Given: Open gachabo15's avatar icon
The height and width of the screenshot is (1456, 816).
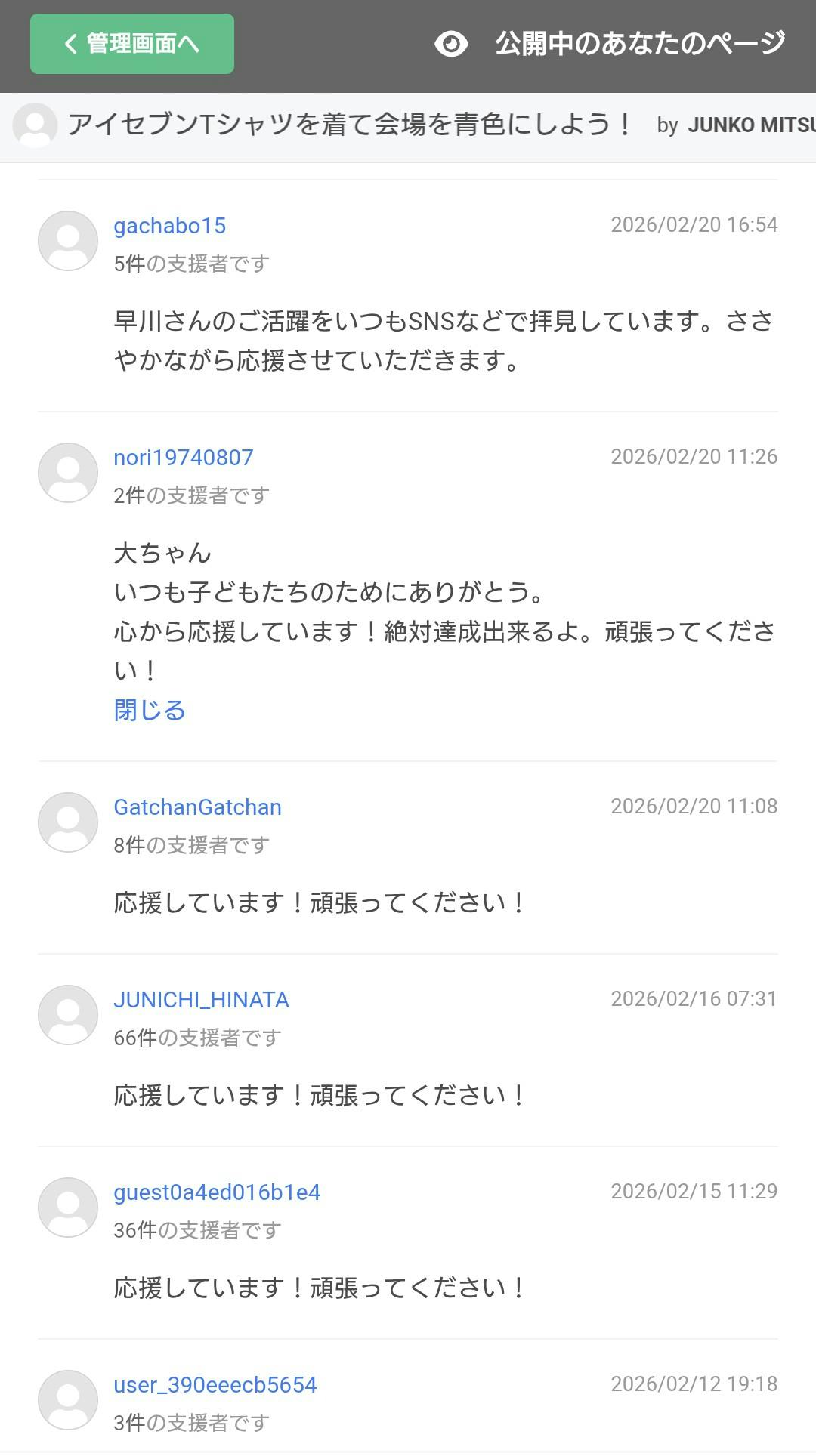Looking at the screenshot, I should tap(68, 241).
